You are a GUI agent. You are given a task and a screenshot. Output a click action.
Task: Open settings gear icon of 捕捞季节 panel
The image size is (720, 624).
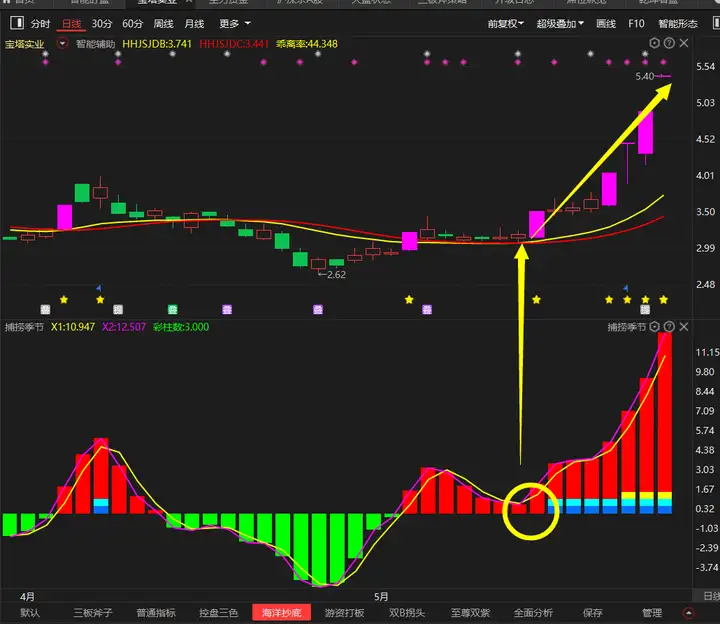click(x=655, y=327)
